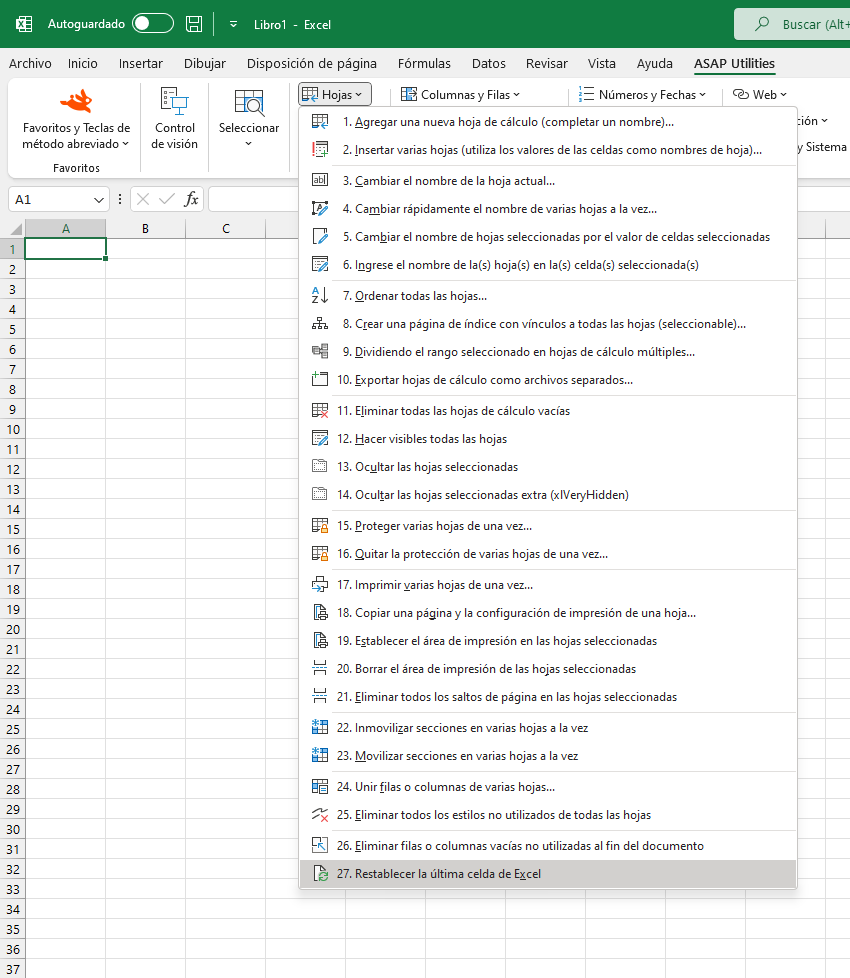Select 'Ingrese el nombre de la(s) hoja(s)' item

(x=548, y=264)
